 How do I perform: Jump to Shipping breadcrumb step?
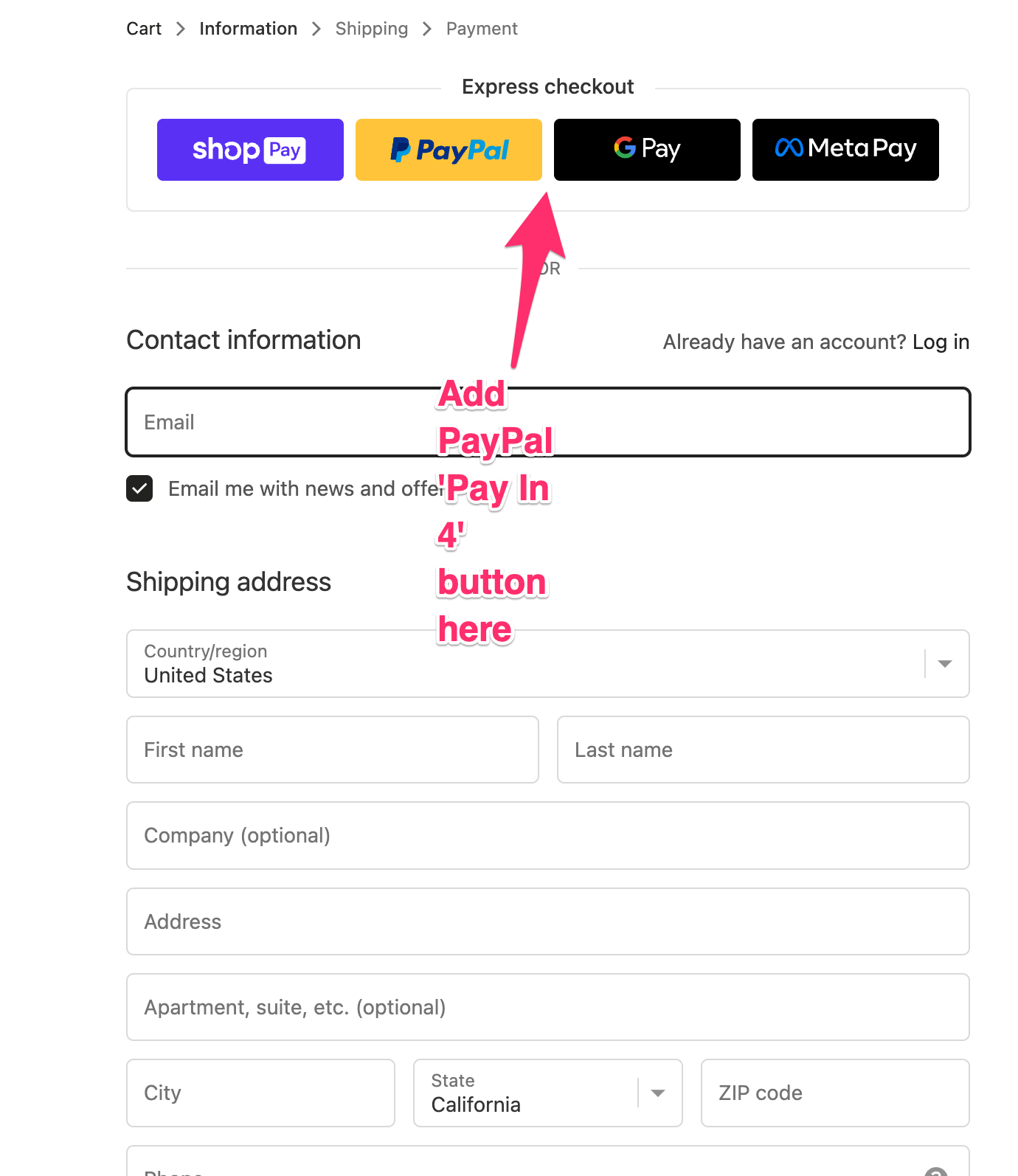tap(371, 29)
